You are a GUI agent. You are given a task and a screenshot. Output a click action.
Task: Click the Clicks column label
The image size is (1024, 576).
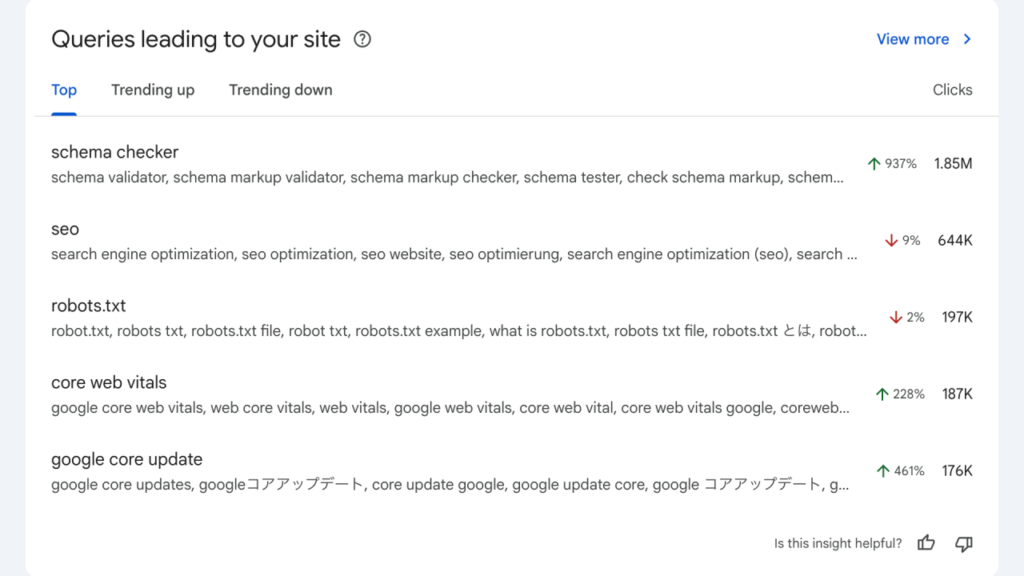[x=952, y=90]
